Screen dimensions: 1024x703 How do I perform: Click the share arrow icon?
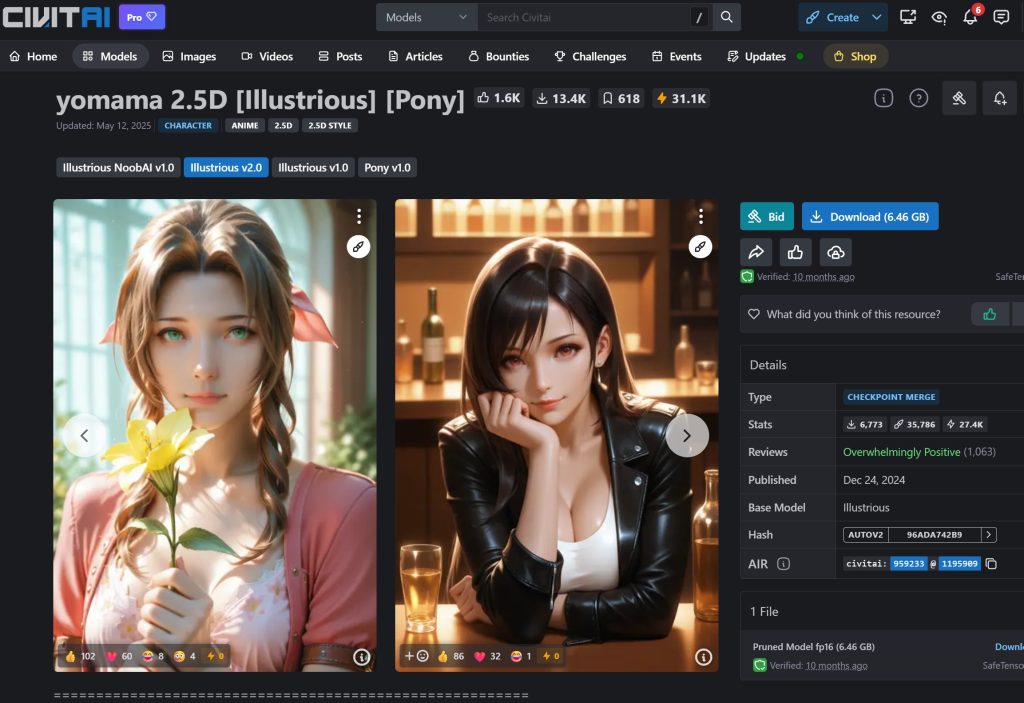pos(756,252)
